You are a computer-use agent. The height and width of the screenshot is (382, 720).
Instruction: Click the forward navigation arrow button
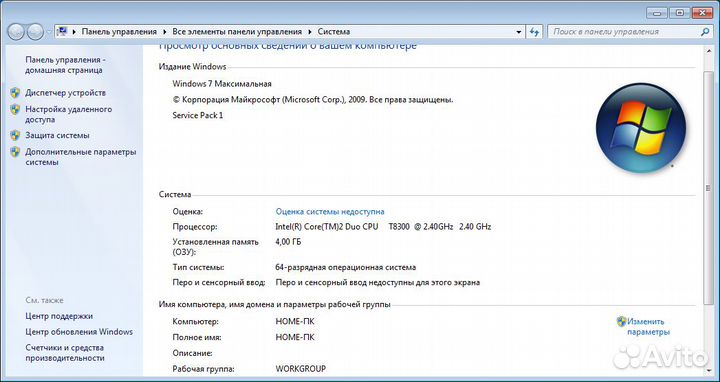coord(35,32)
